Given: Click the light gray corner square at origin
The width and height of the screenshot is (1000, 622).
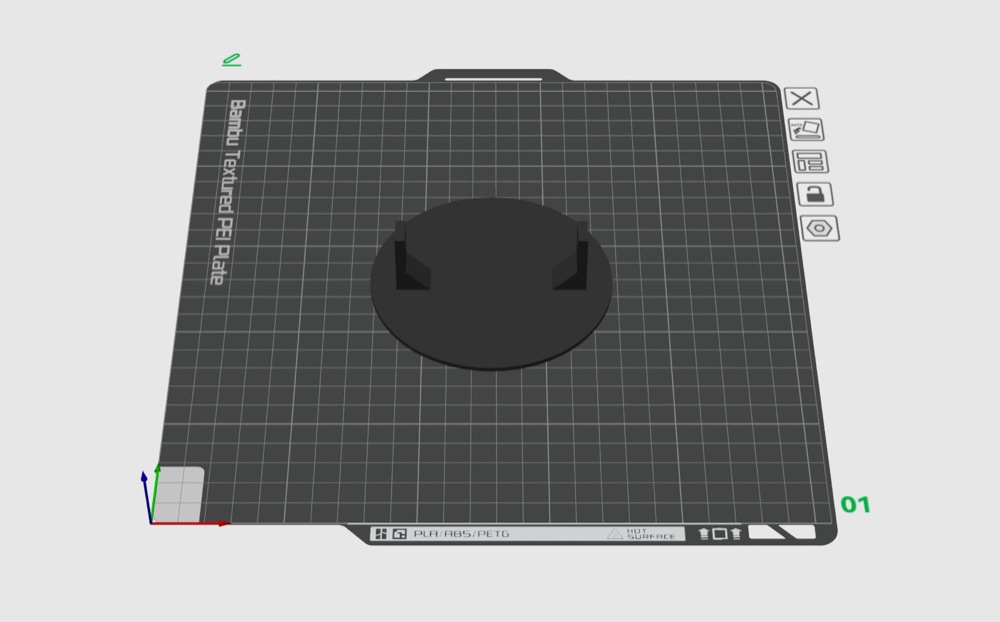Looking at the screenshot, I should point(179,494).
